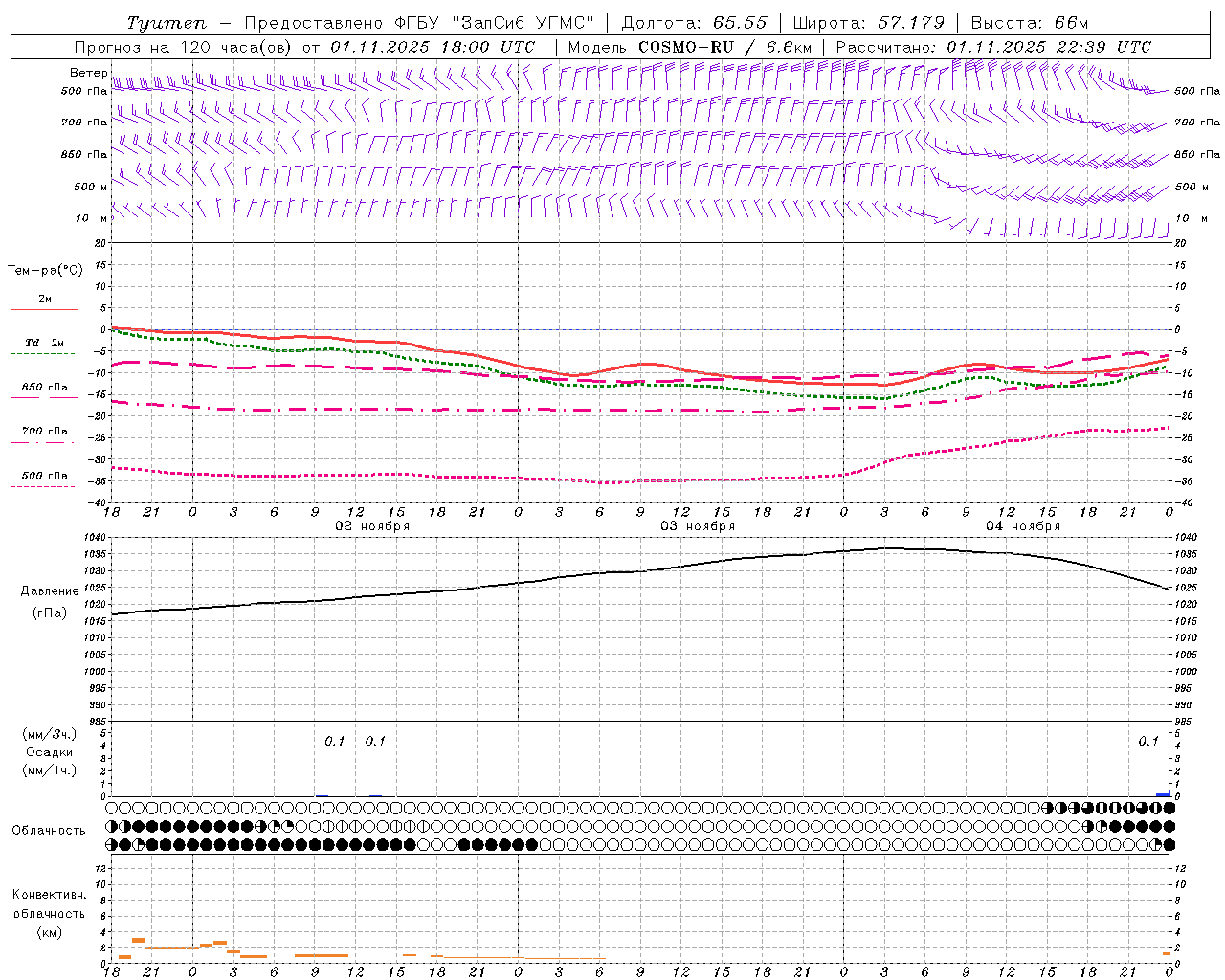
Task: Click the blue precipitation bar in Осадки panel
Action: point(1163,794)
